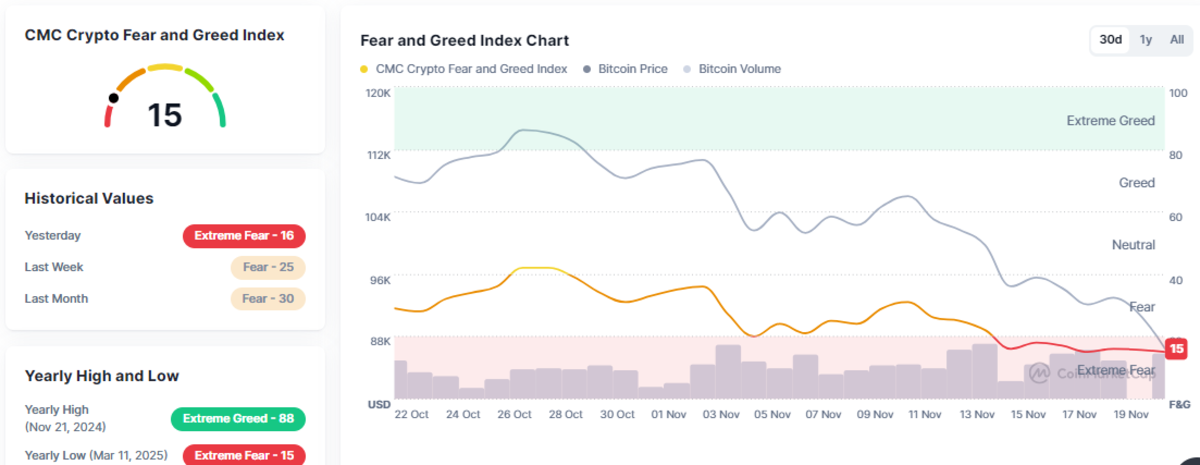Image resolution: width=1200 pixels, height=465 pixels.
Task: Click the Fear - 30 Last Month badge
Action: point(267,298)
